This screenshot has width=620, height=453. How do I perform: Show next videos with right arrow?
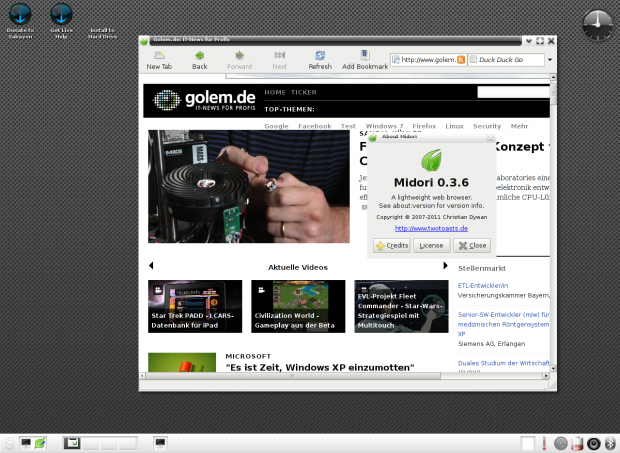pyautogui.click(x=445, y=266)
